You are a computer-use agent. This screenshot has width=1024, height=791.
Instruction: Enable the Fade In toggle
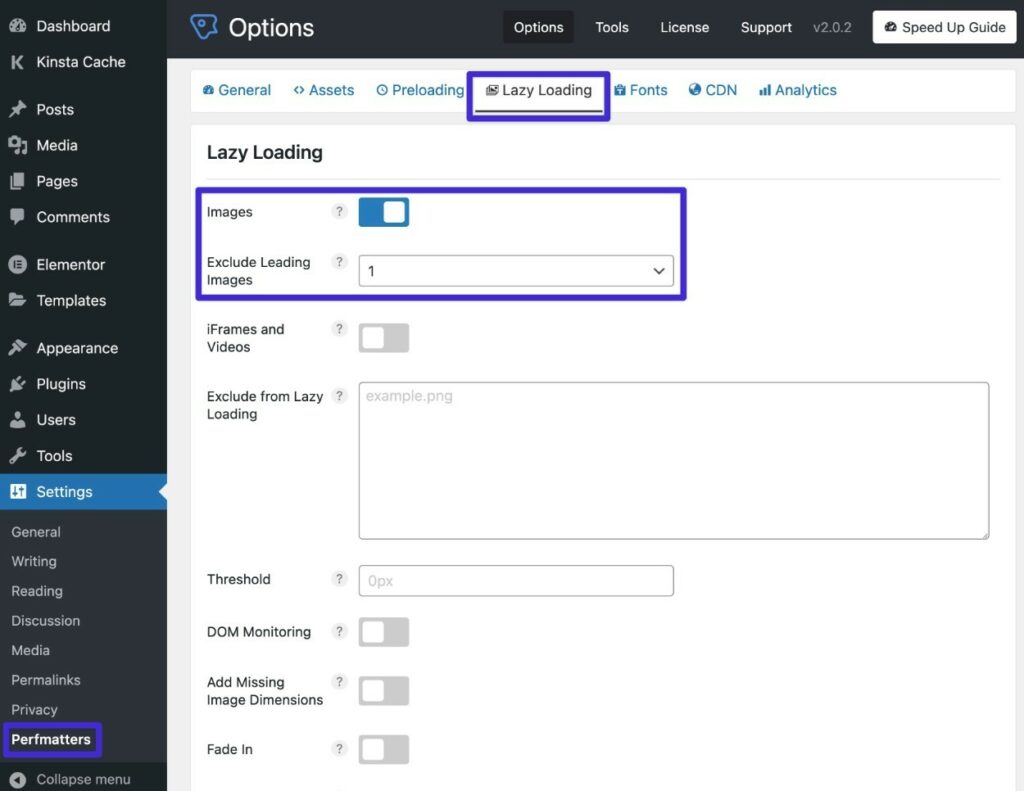384,749
